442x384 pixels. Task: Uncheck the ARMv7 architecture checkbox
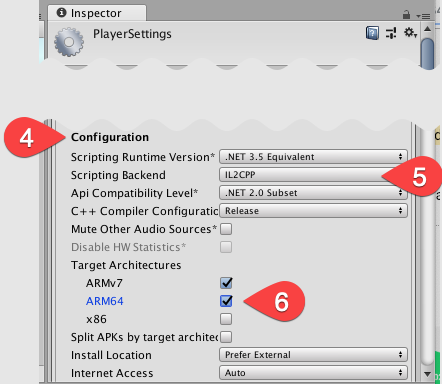pyautogui.click(x=226, y=283)
